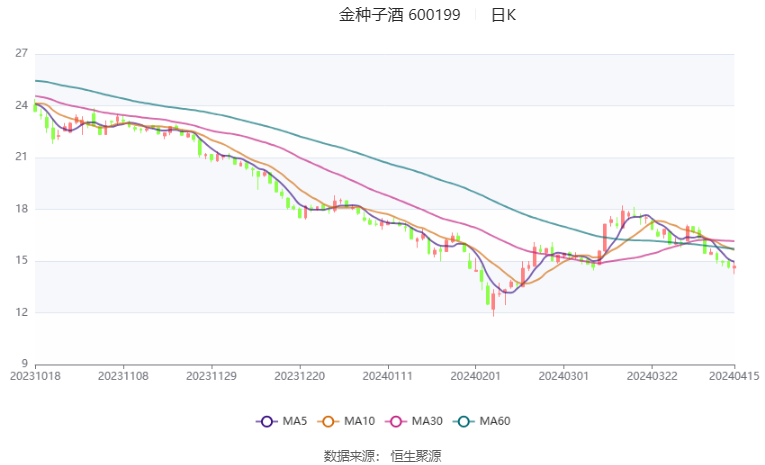
Task: Toggle the MA5 legend marker
Action: point(266,422)
